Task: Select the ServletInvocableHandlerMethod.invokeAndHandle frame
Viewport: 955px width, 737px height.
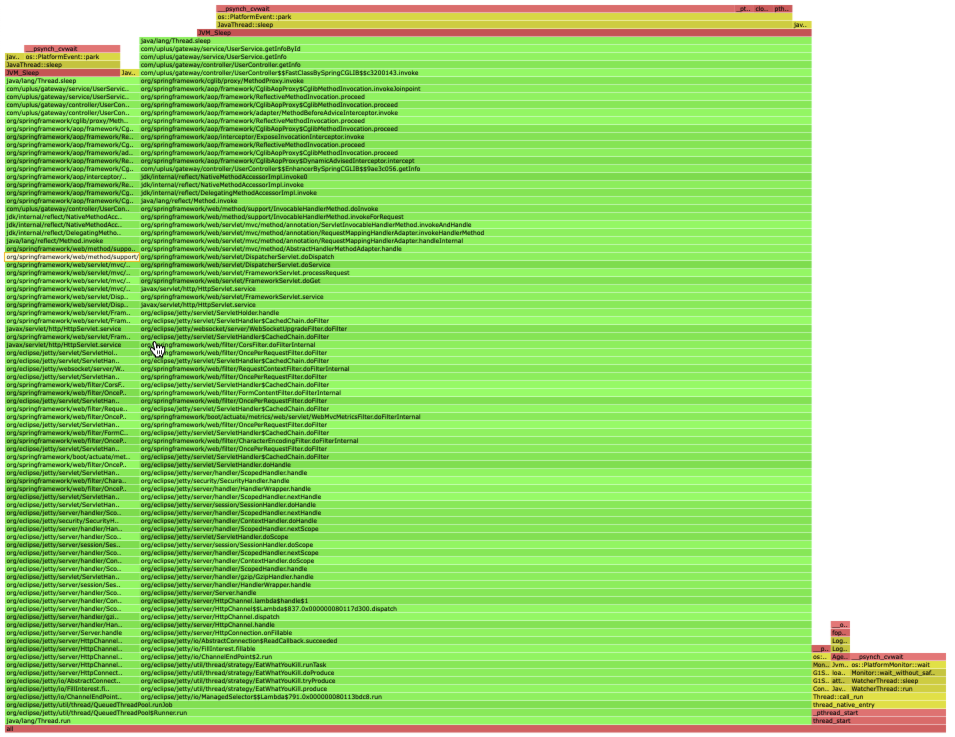Action: 475,225
